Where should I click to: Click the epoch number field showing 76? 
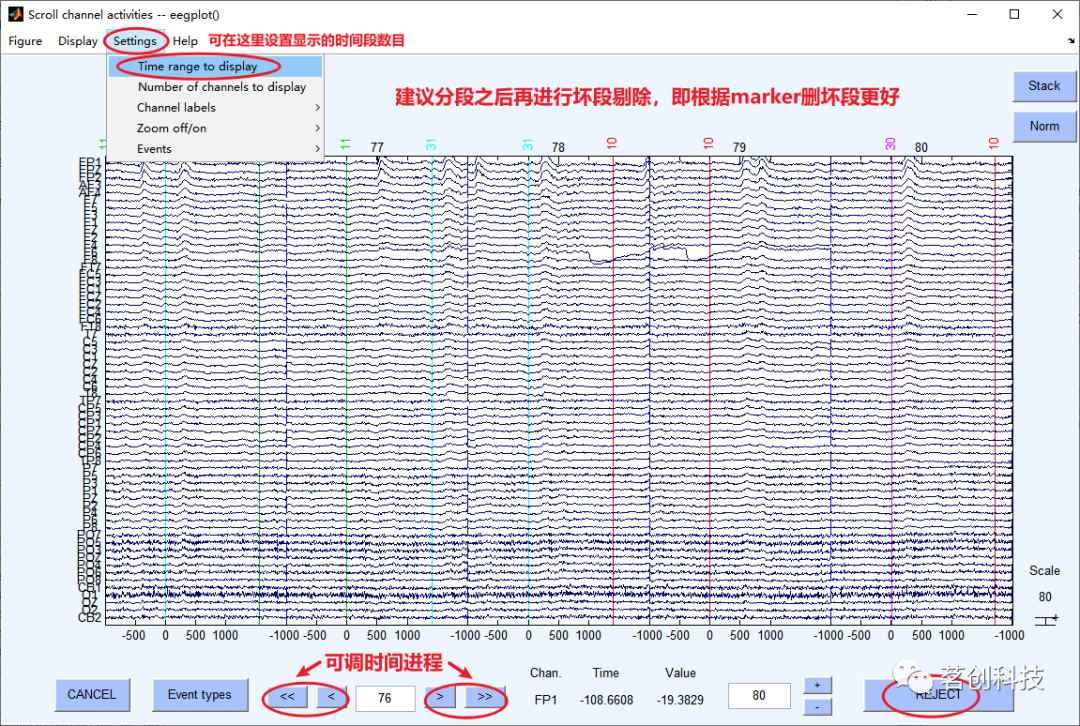(385, 698)
